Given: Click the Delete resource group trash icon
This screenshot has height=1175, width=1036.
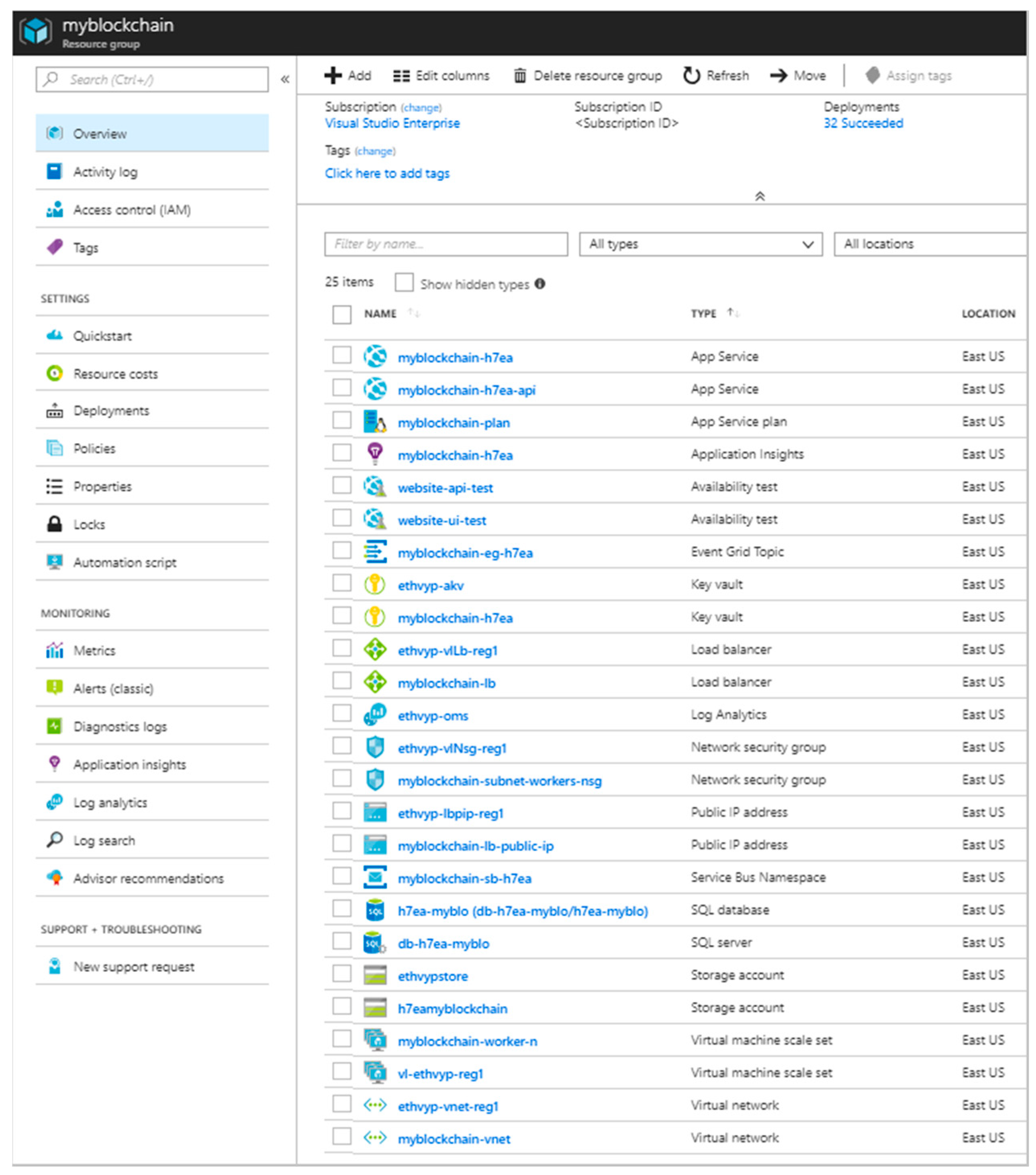Looking at the screenshot, I should [x=519, y=75].
